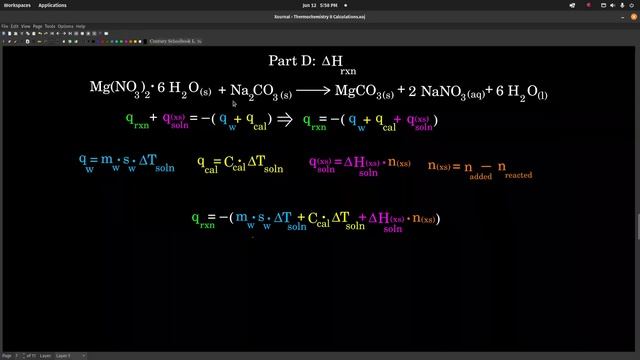Open Workspaces overview in top bar
This screenshot has height=360, width=640.
[17, 5]
